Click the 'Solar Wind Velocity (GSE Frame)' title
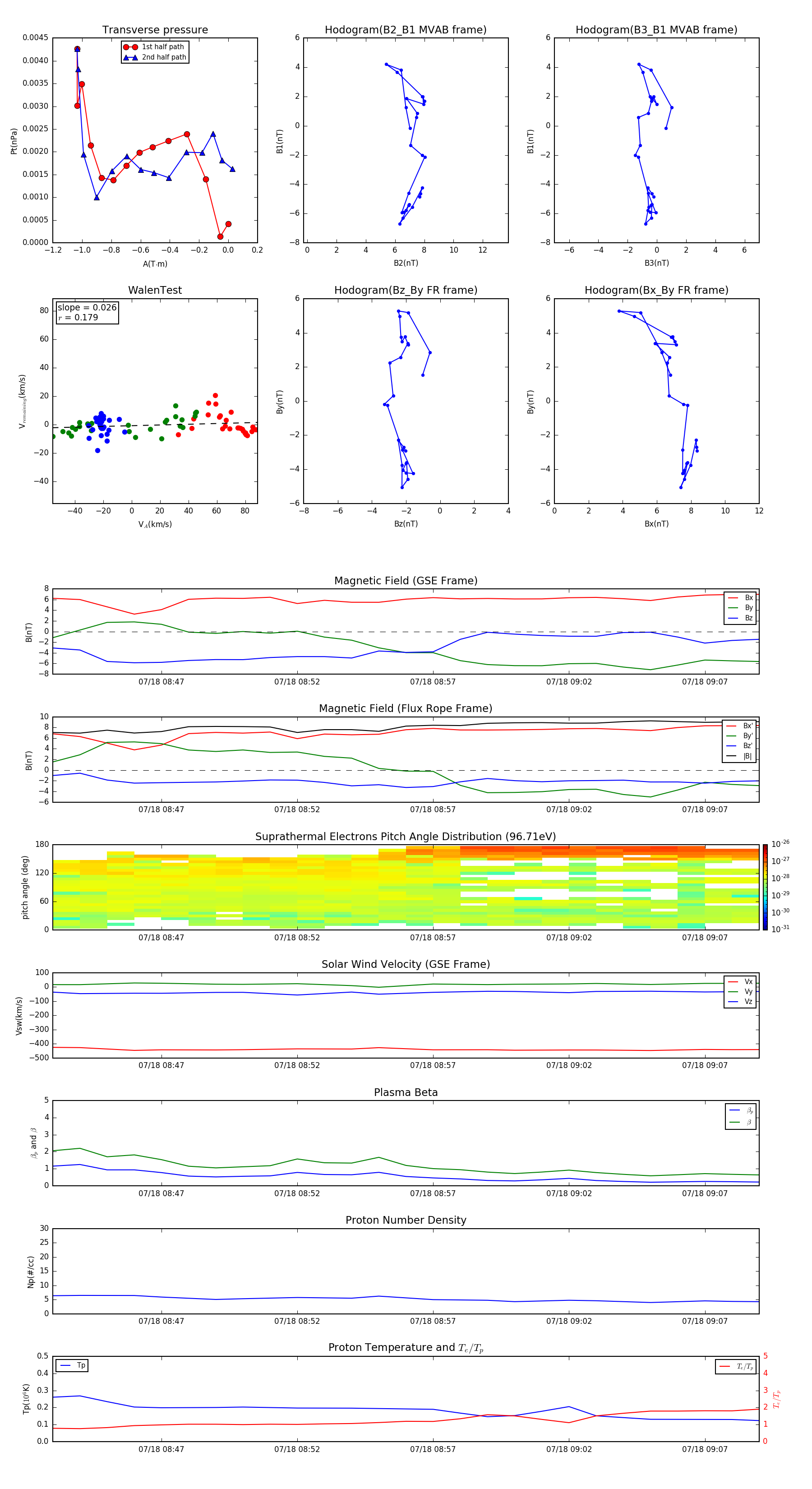Viewport: 812px width, 1489px height. pyautogui.click(x=406, y=965)
